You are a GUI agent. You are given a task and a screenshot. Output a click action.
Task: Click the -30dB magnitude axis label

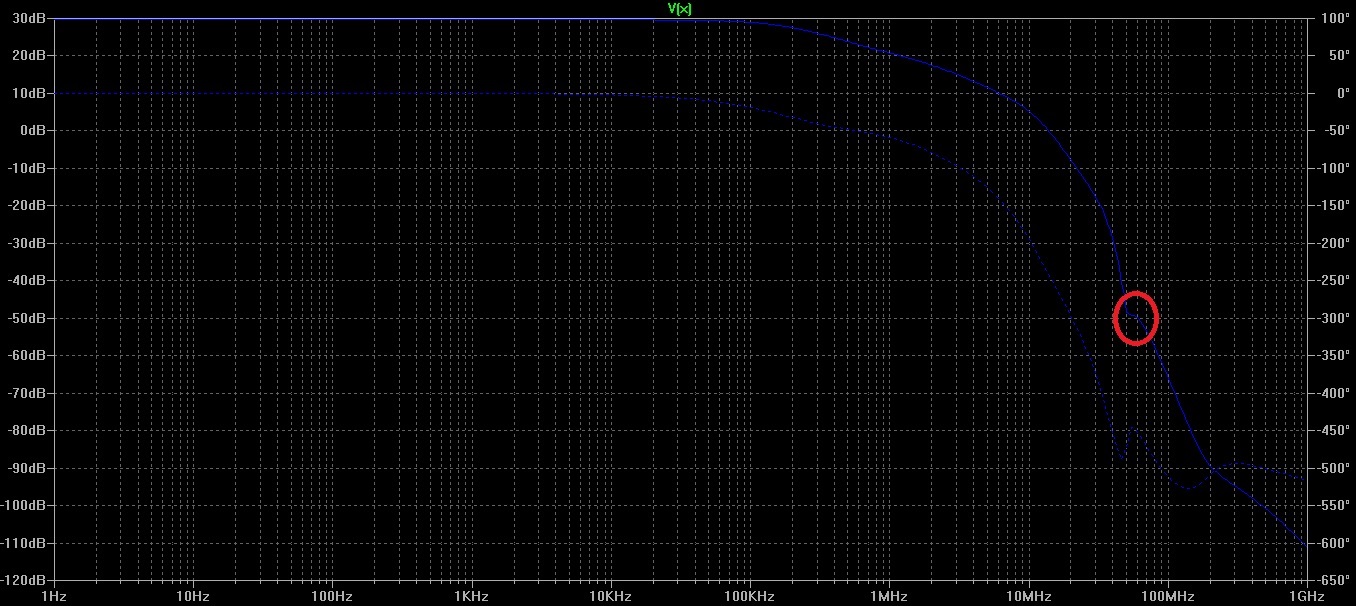coord(28,243)
